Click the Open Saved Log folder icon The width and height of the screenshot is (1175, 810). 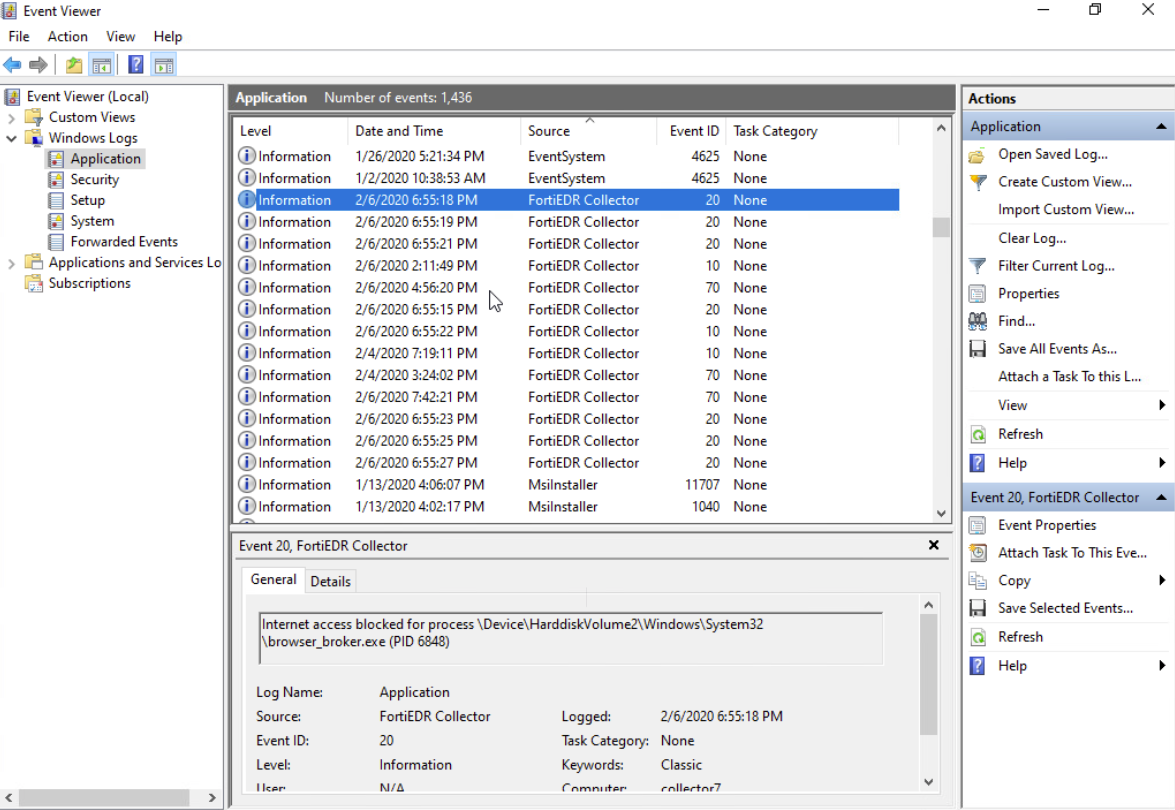pos(978,155)
